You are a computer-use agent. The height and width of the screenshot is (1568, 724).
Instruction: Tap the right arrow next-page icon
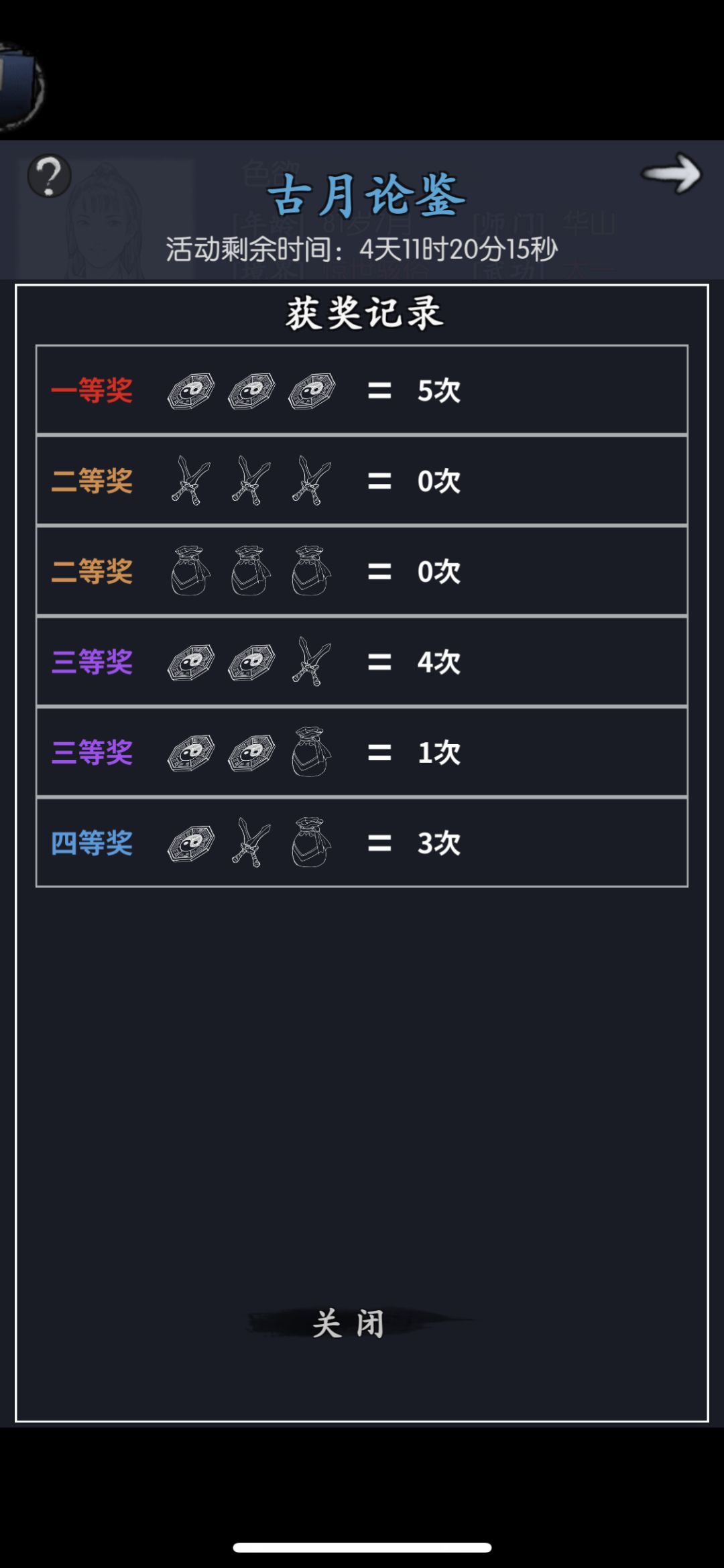click(671, 174)
